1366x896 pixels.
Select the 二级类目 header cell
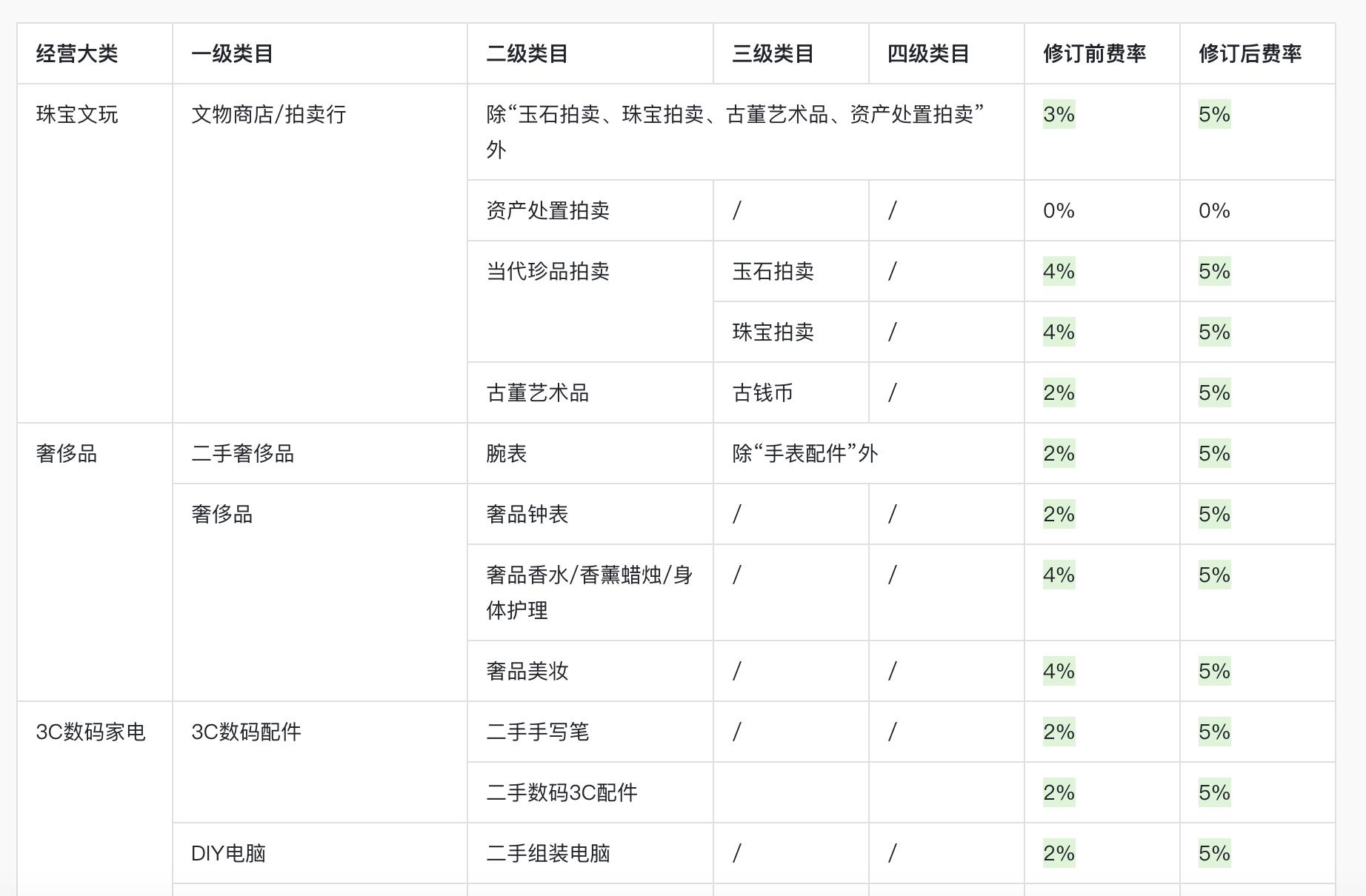click(527, 54)
